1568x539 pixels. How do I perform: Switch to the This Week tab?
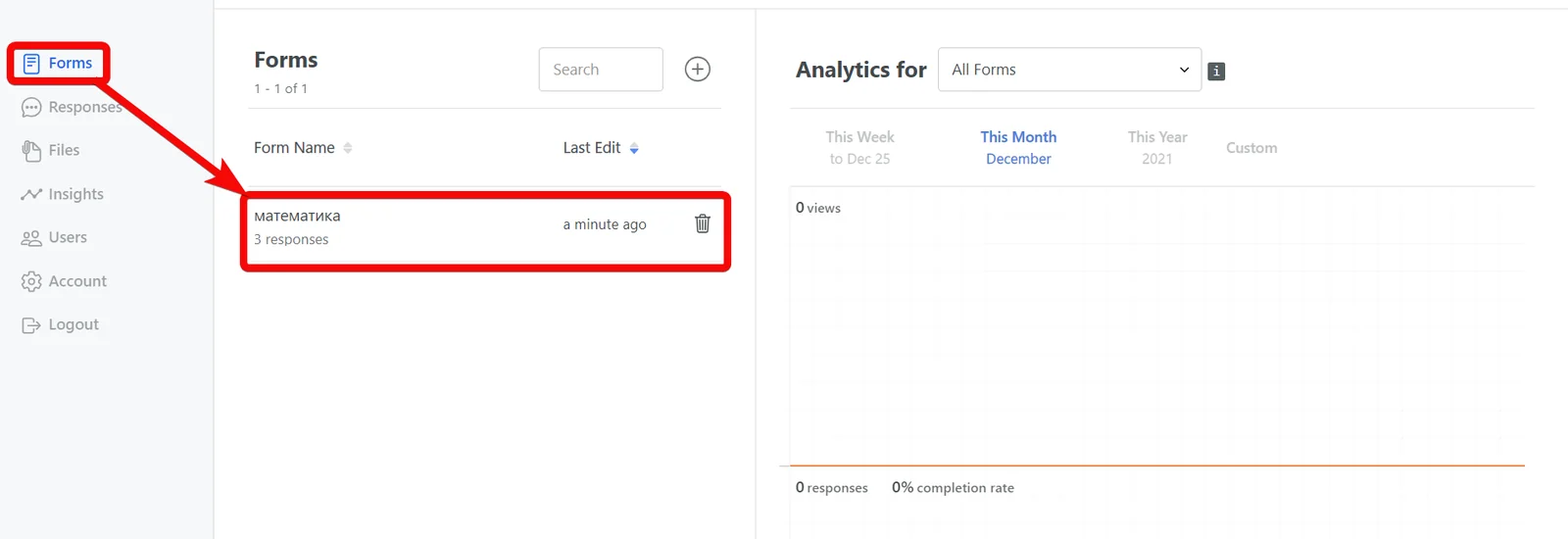pos(859,148)
